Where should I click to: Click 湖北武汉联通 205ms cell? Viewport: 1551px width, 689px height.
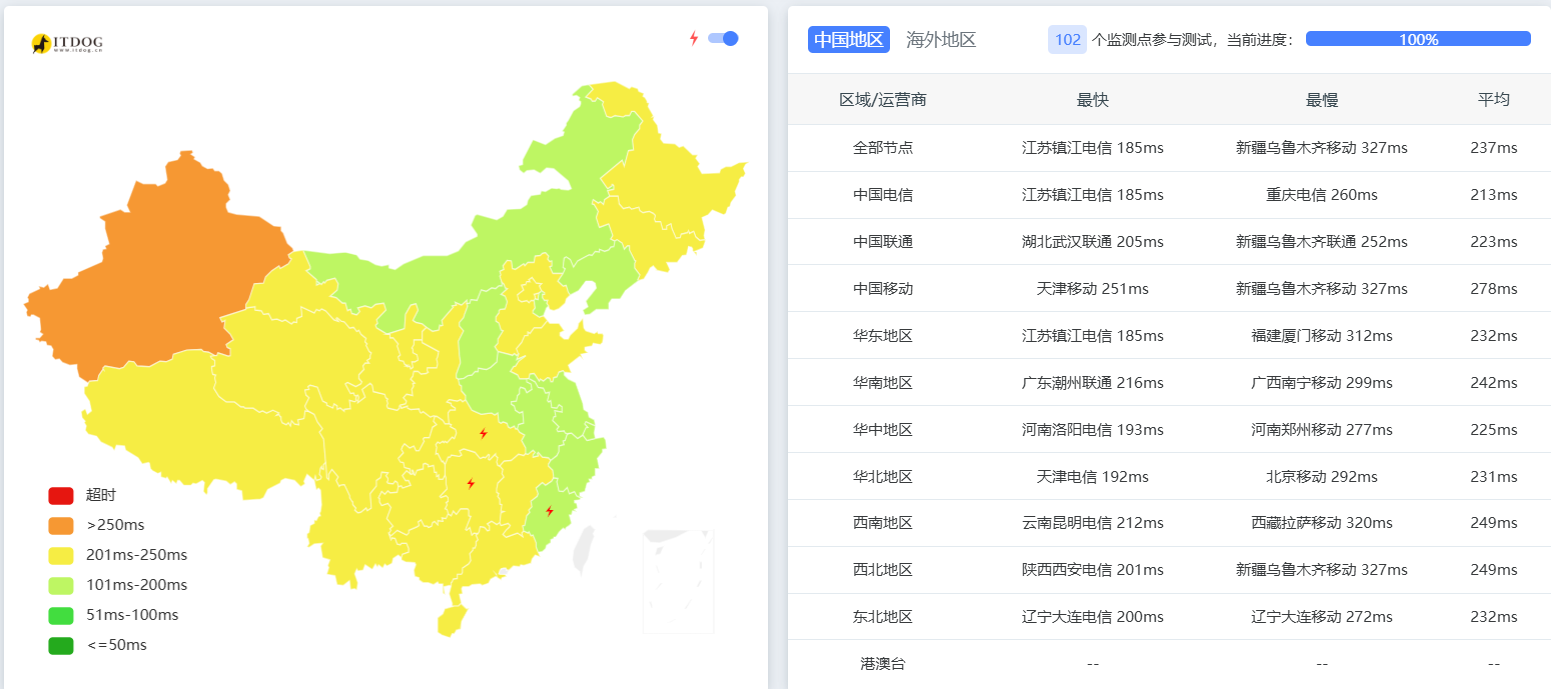click(1092, 242)
